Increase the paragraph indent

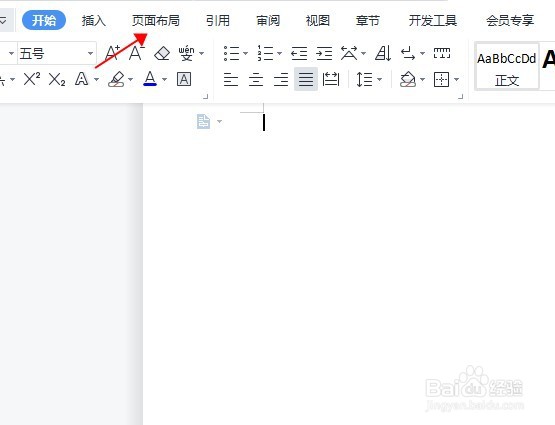click(x=324, y=53)
